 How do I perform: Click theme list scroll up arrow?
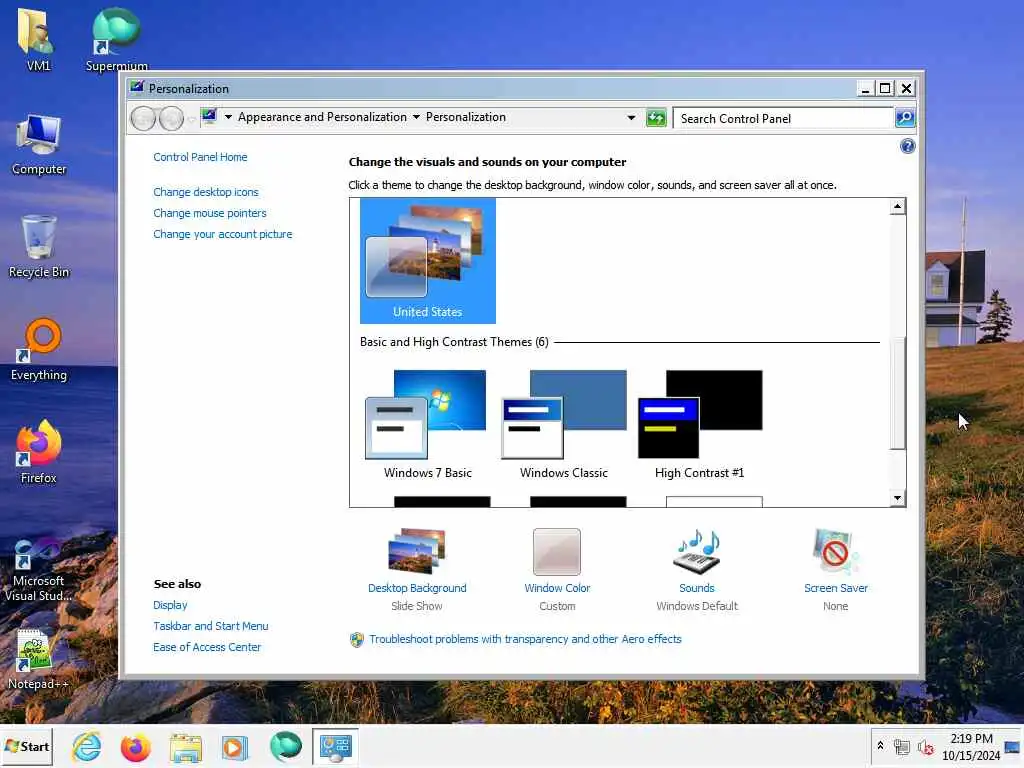click(897, 206)
